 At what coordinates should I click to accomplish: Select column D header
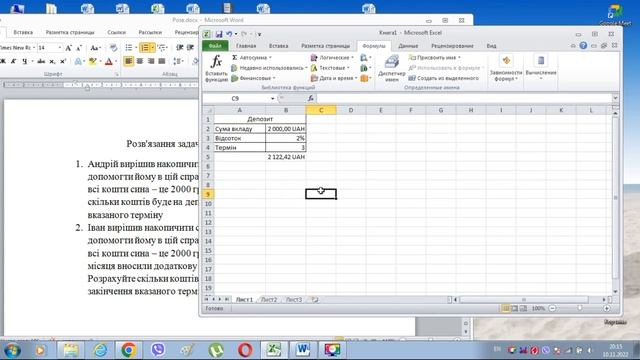(351, 110)
